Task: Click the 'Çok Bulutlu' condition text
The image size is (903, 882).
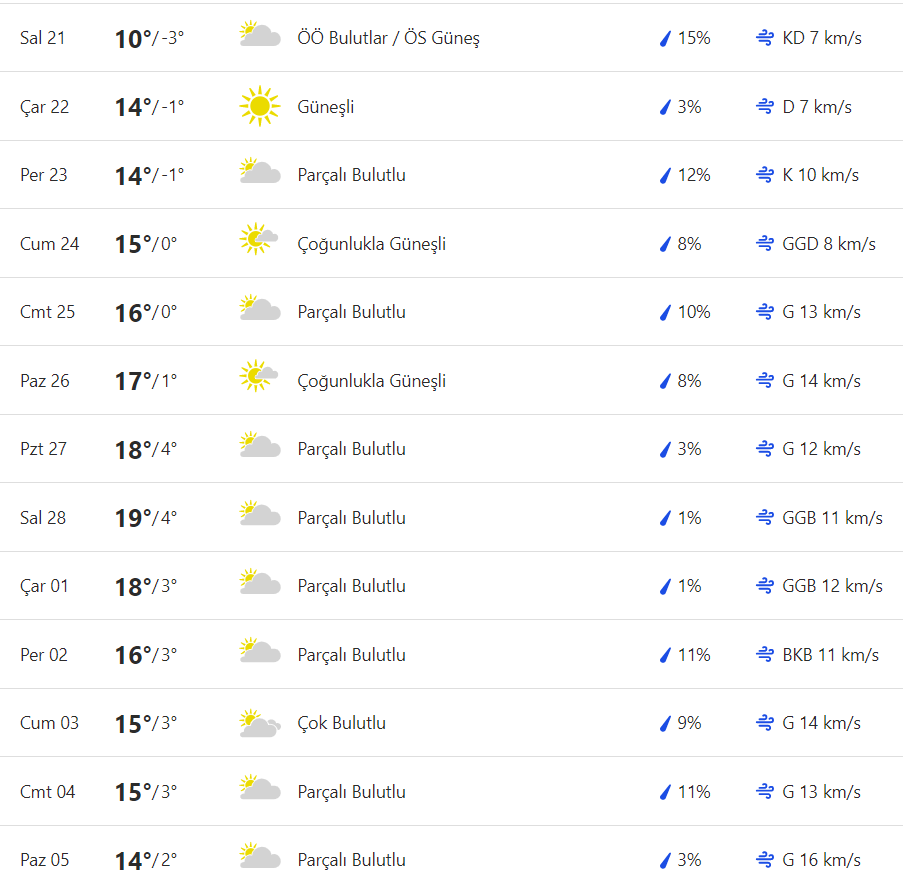Action: pyautogui.click(x=341, y=723)
